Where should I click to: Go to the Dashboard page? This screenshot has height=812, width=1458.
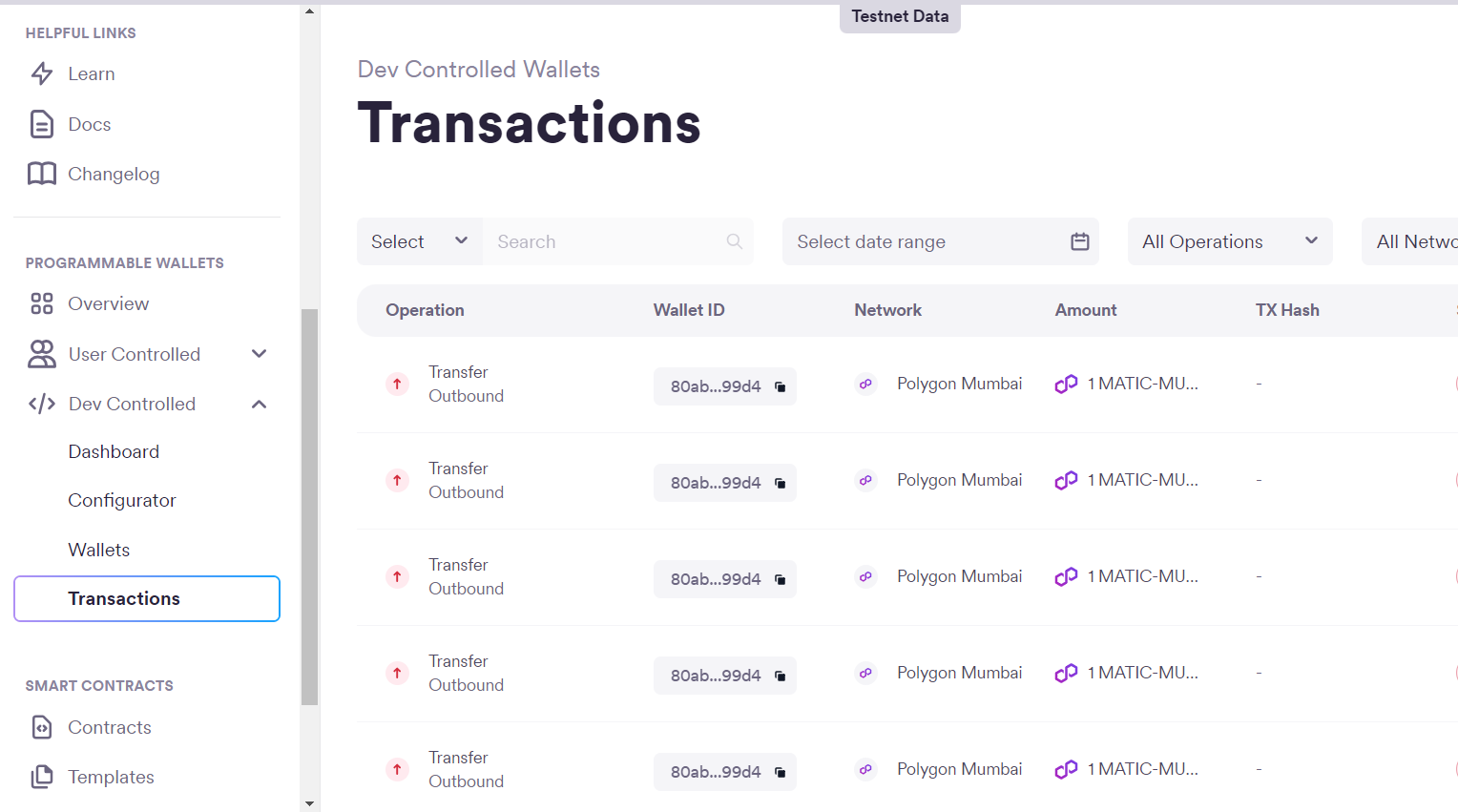pyautogui.click(x=114, y=450)
